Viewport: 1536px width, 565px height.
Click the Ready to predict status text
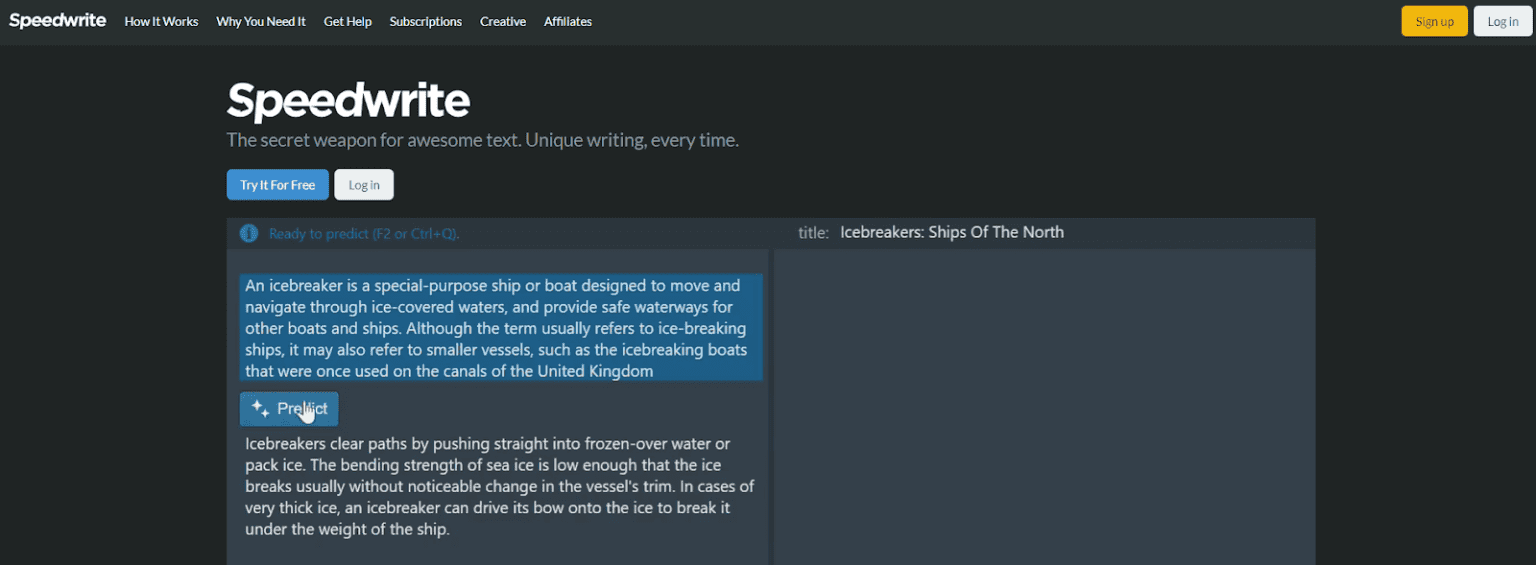[364, 234]
